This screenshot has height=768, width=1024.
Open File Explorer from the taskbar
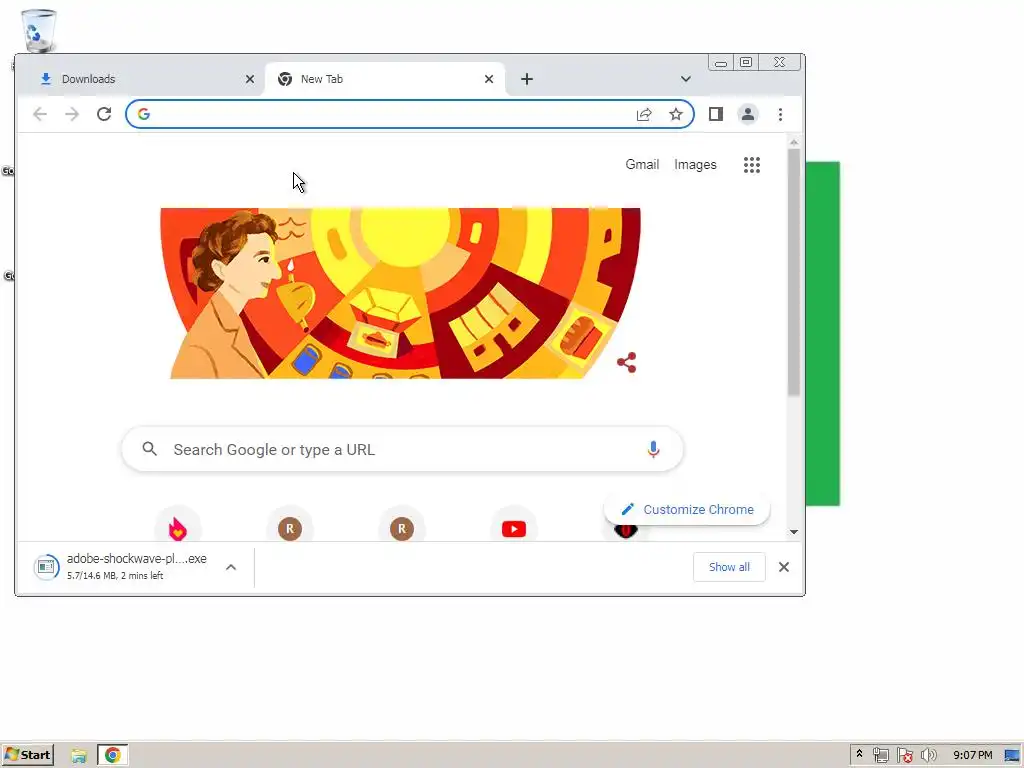pyautogui.click(x=79, y=756)
